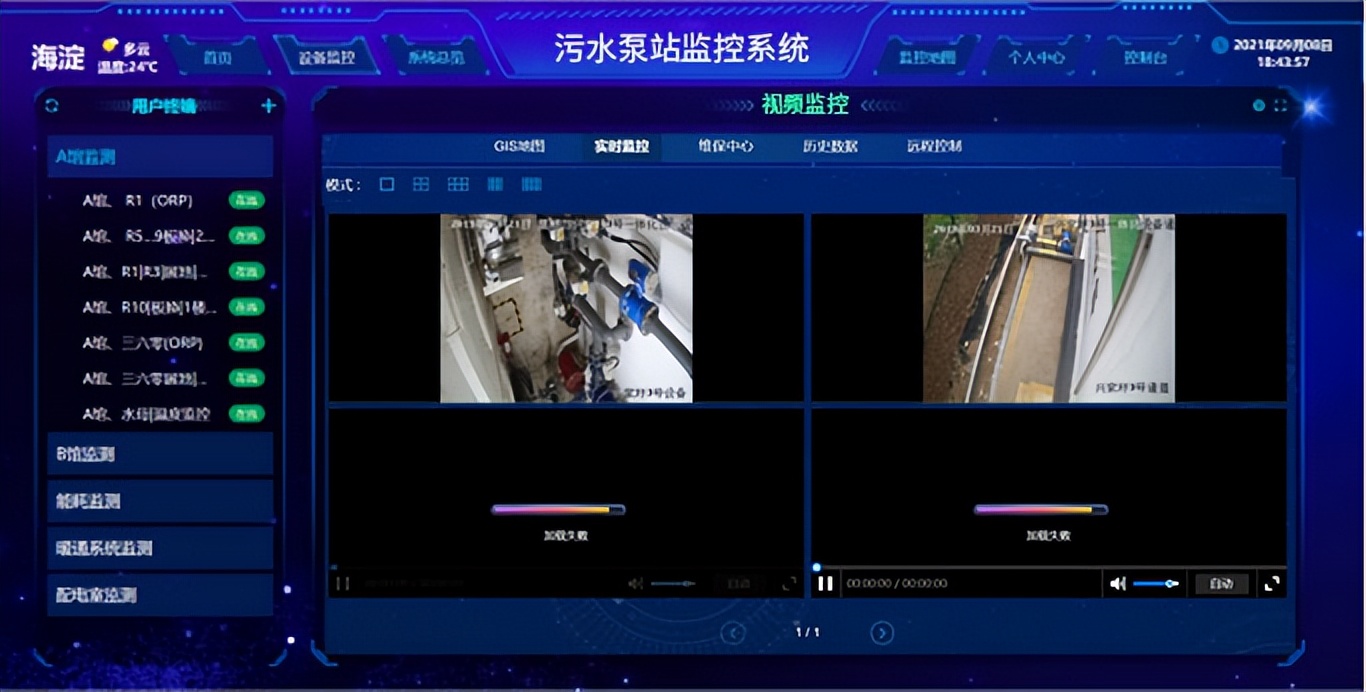Screen dimensions: 1366x692
Task: Expand the B馆监测 section
Action: (x=159, y=455)
